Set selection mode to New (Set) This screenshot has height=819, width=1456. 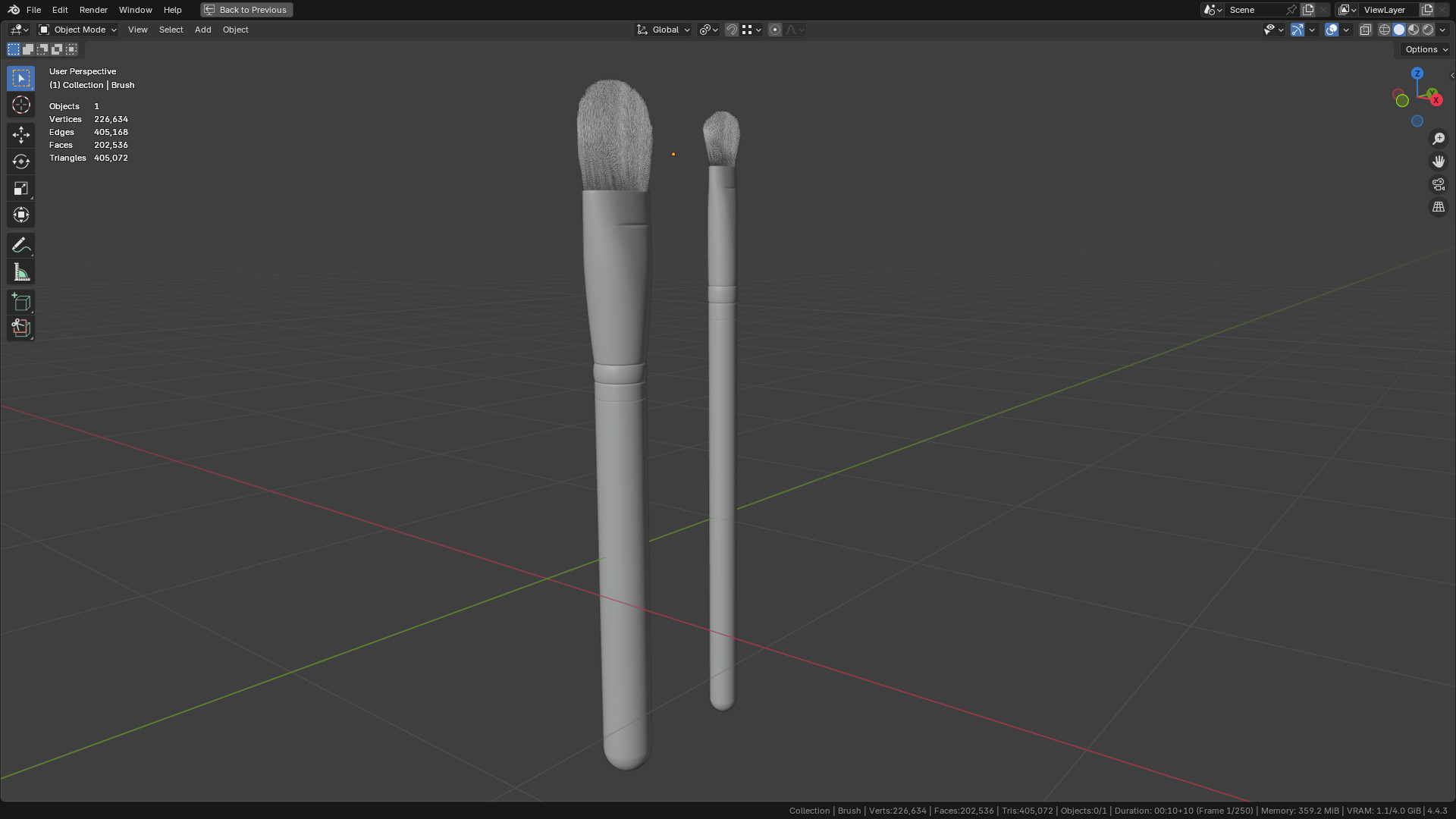(x=14, y=49)
